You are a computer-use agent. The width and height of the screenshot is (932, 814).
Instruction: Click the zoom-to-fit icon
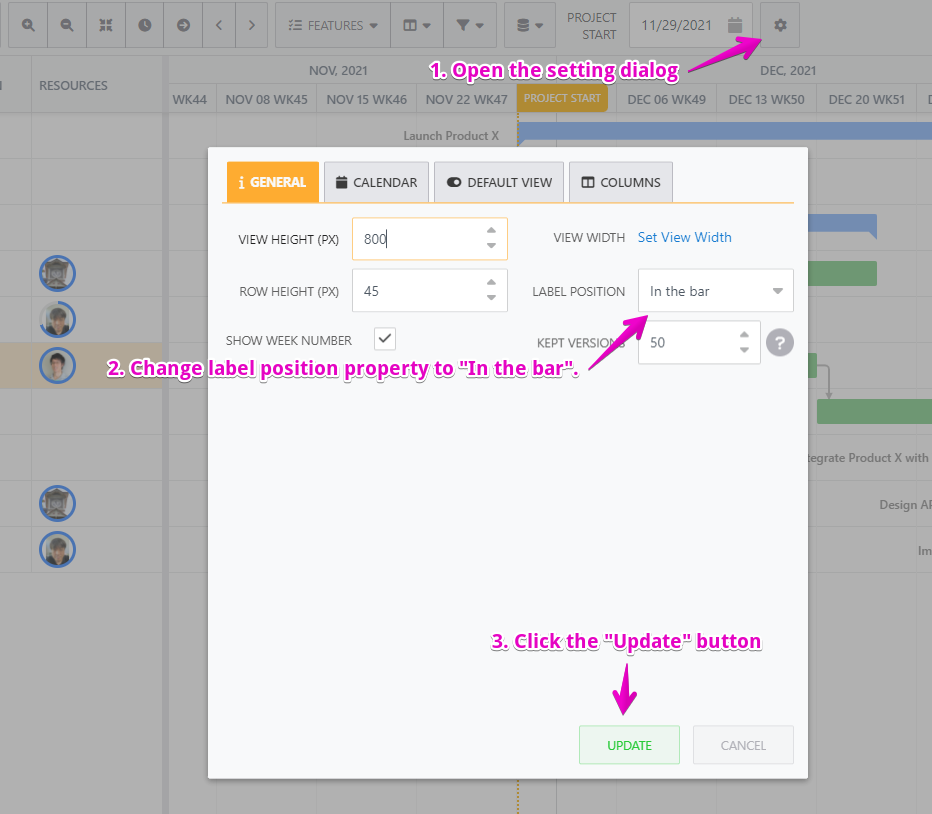pos(106,25)
